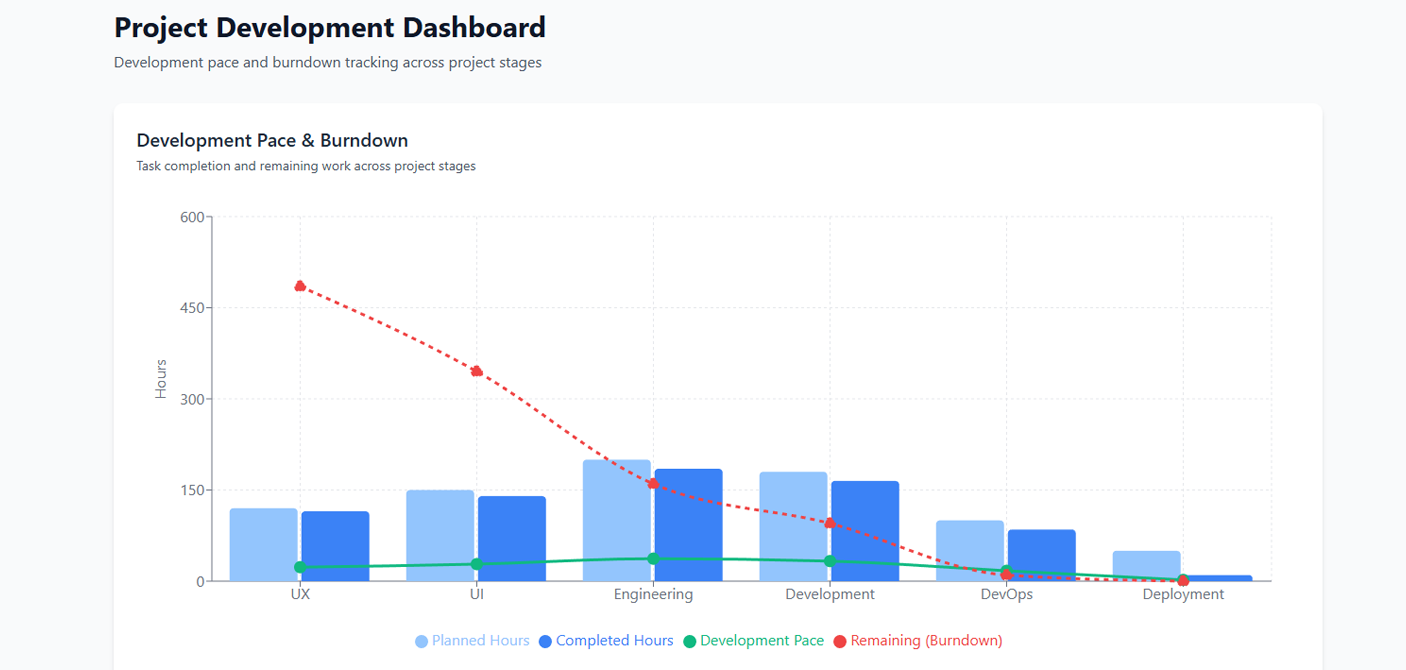Click the light blue Planned Hours legend dot
1406x670 pixels.
pyautogui.click(x=421, y=640)
